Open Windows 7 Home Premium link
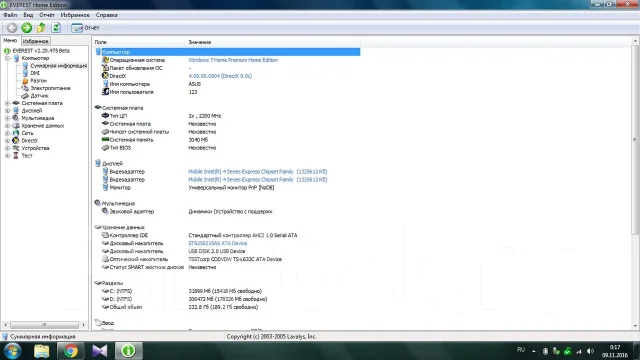The height and width of the screenshot is (360, 640). click(233, 60)
